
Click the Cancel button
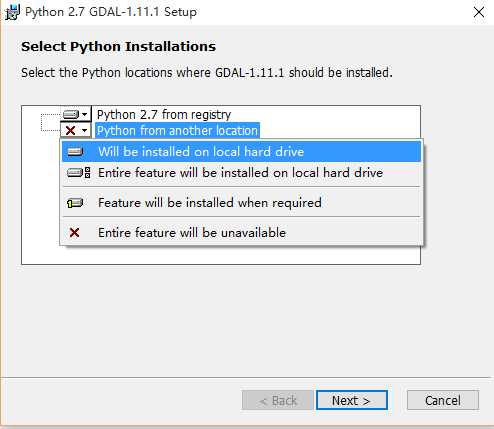coord(443,400)
